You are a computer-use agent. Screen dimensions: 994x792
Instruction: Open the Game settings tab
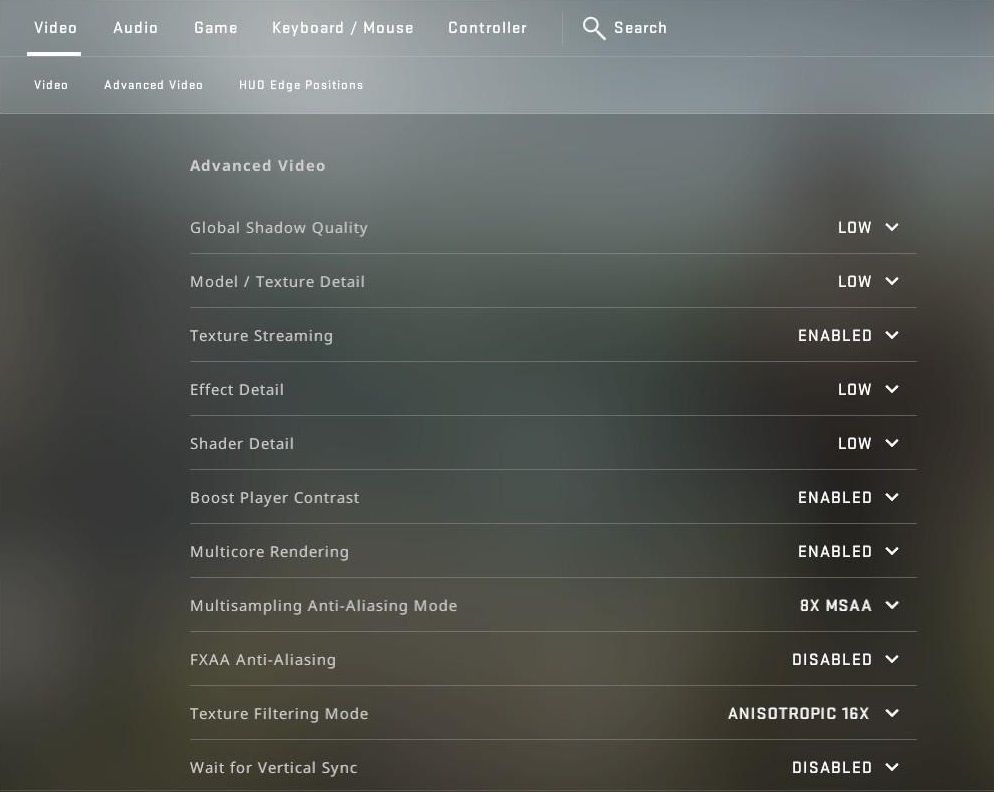215,28
